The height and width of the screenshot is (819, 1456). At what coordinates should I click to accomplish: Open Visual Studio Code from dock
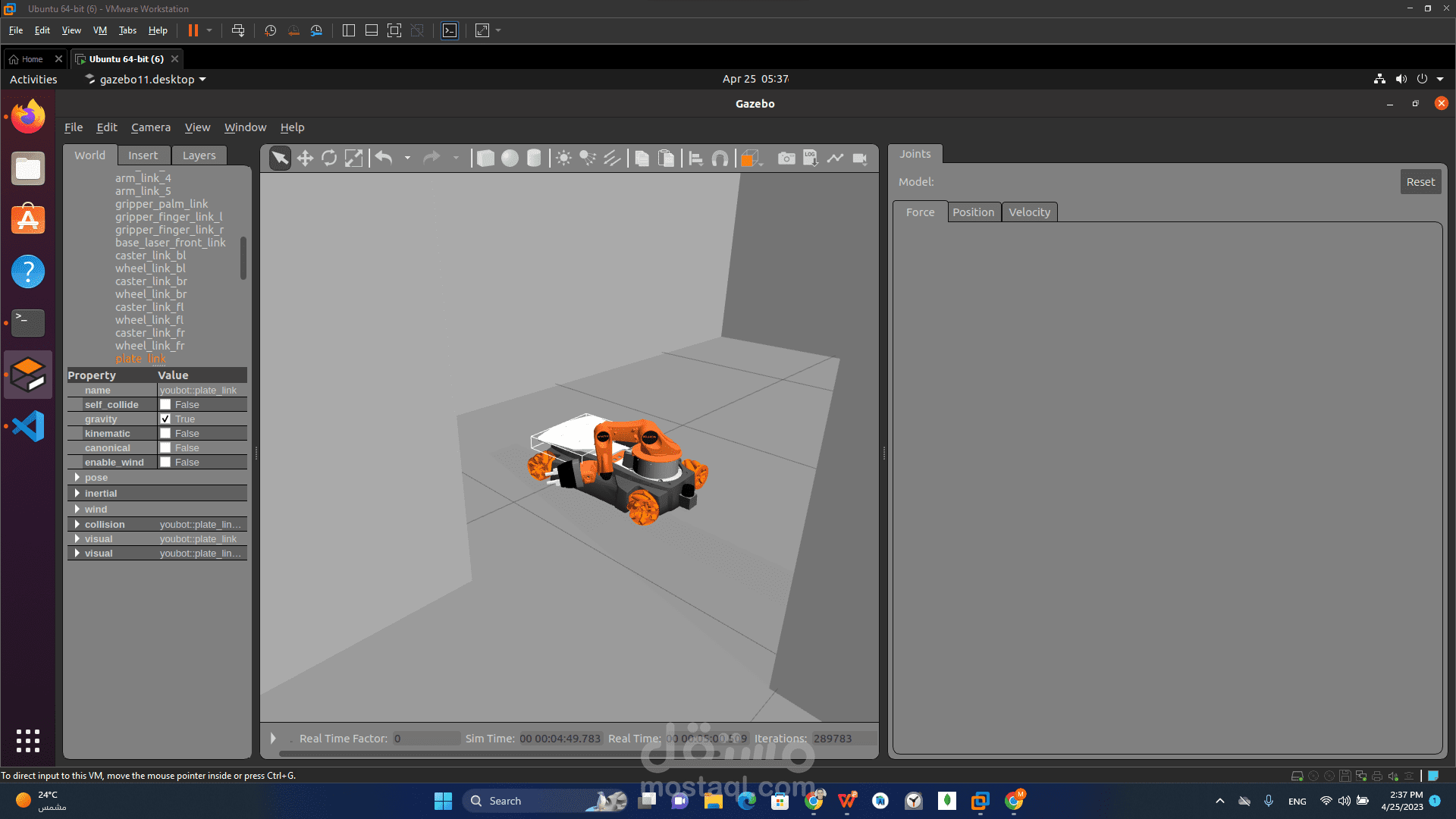(x=28, y=426)
